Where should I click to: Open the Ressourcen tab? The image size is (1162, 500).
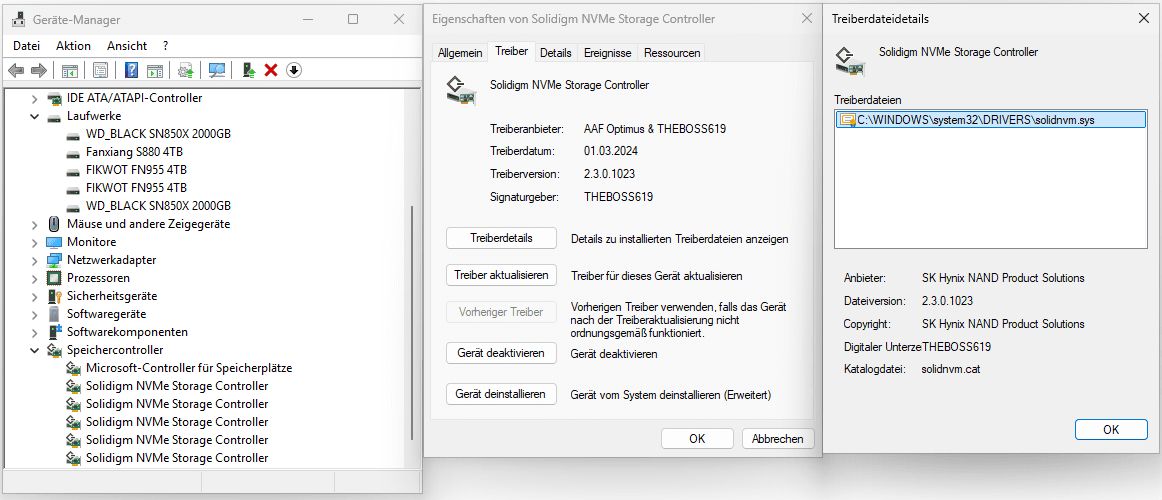pyautogui.click(x=671, y=53)
